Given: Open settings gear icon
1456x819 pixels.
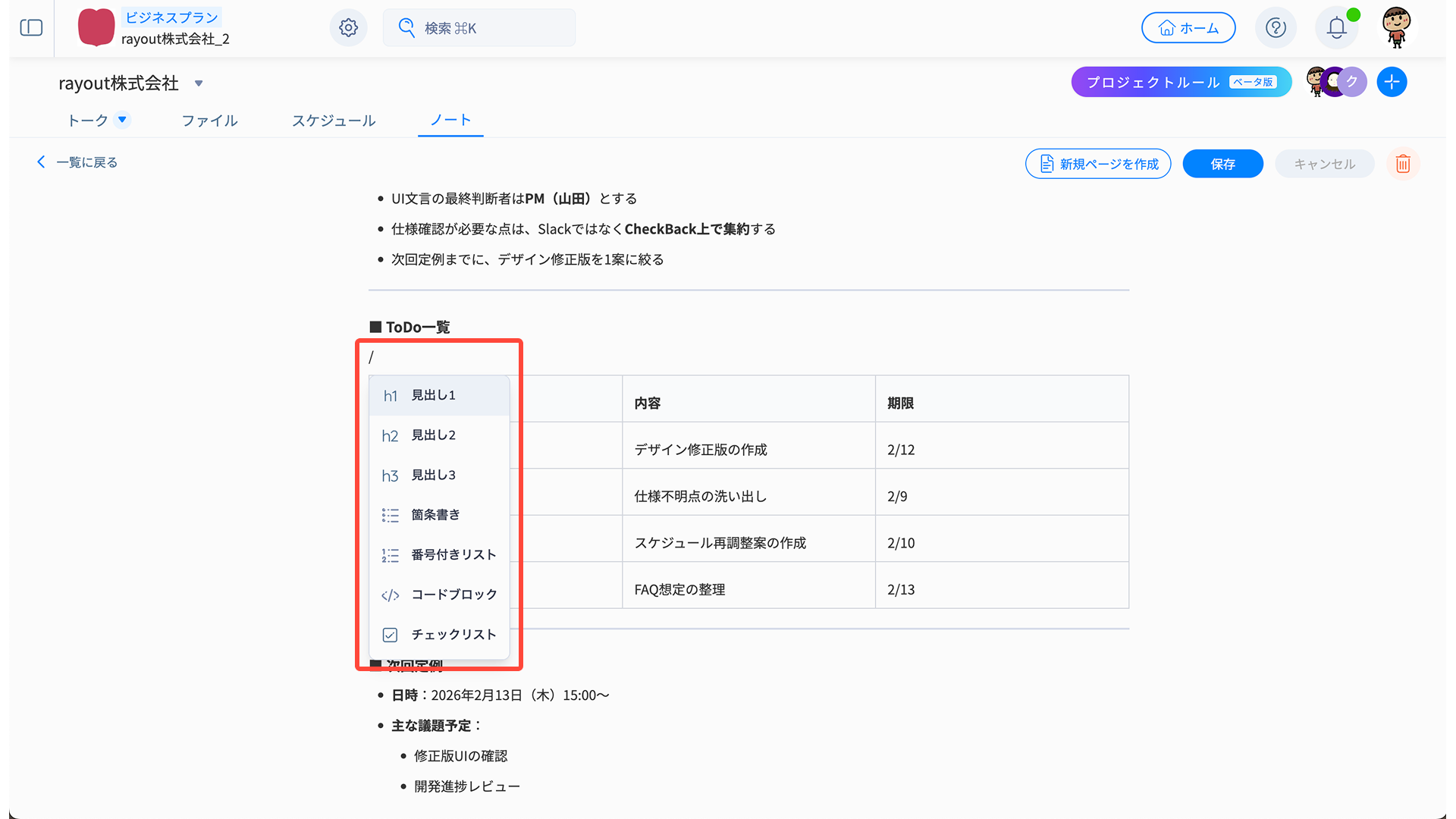Looking at the screenshot, I should (x=348, y=28).
